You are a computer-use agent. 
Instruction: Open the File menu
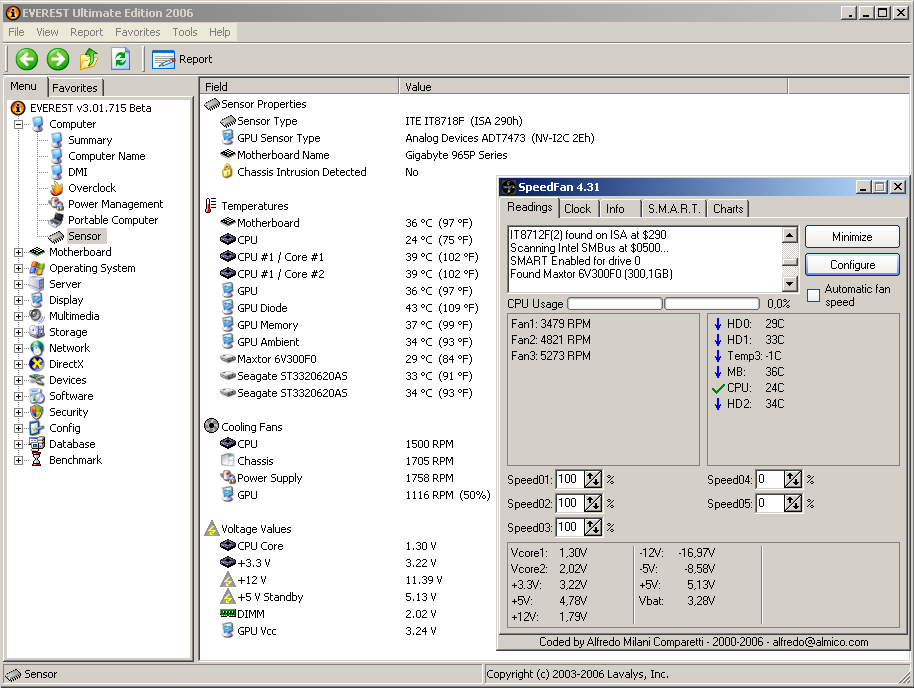pyautogui.click(x=16, y=32)
